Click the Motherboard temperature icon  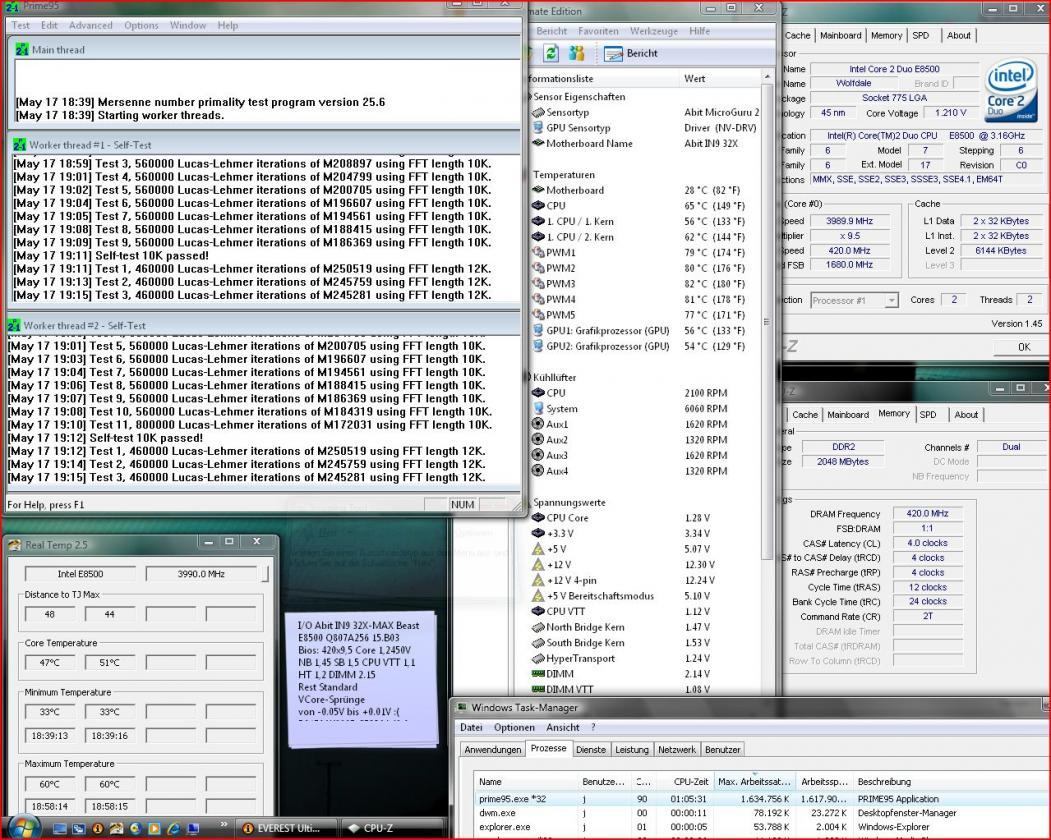pos(538,190)
